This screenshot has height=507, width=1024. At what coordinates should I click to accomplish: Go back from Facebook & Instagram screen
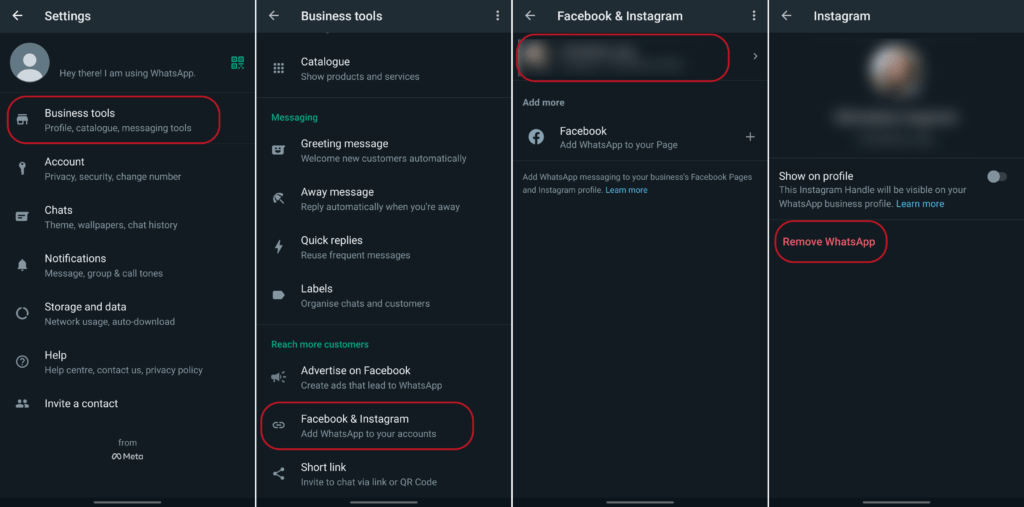[x=531, y=16]
